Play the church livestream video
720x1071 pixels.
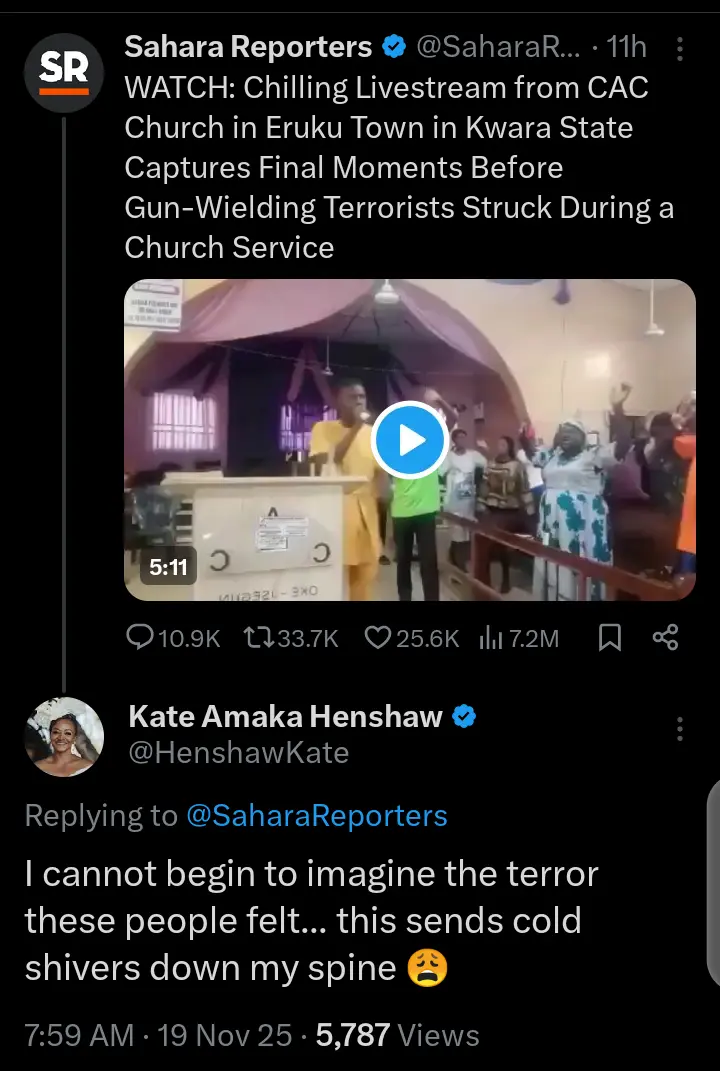[x=409, y=440]
